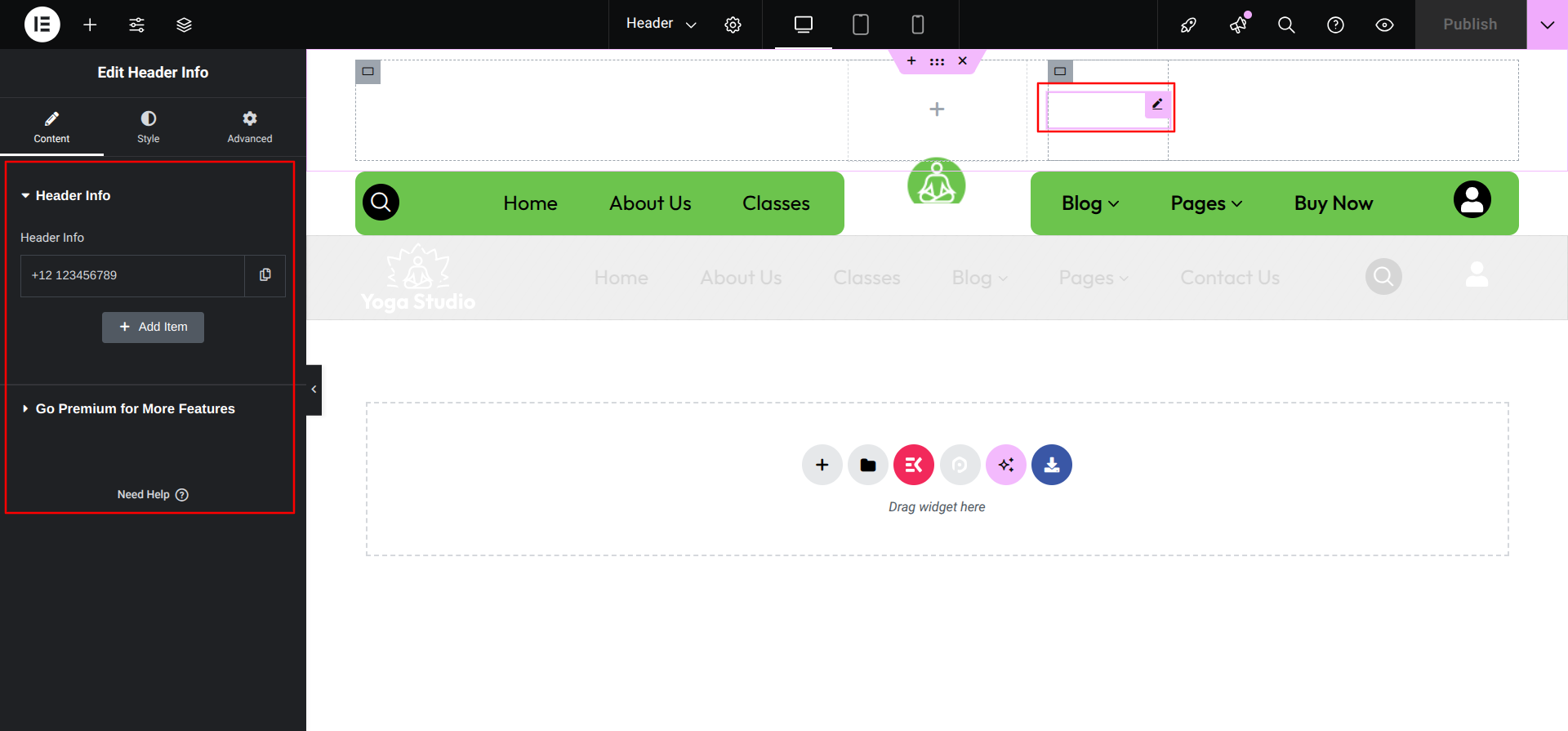Click the section drag handle dots
Image resolution: width=1568 pixels, height=731 pixels.
(937, 61)
